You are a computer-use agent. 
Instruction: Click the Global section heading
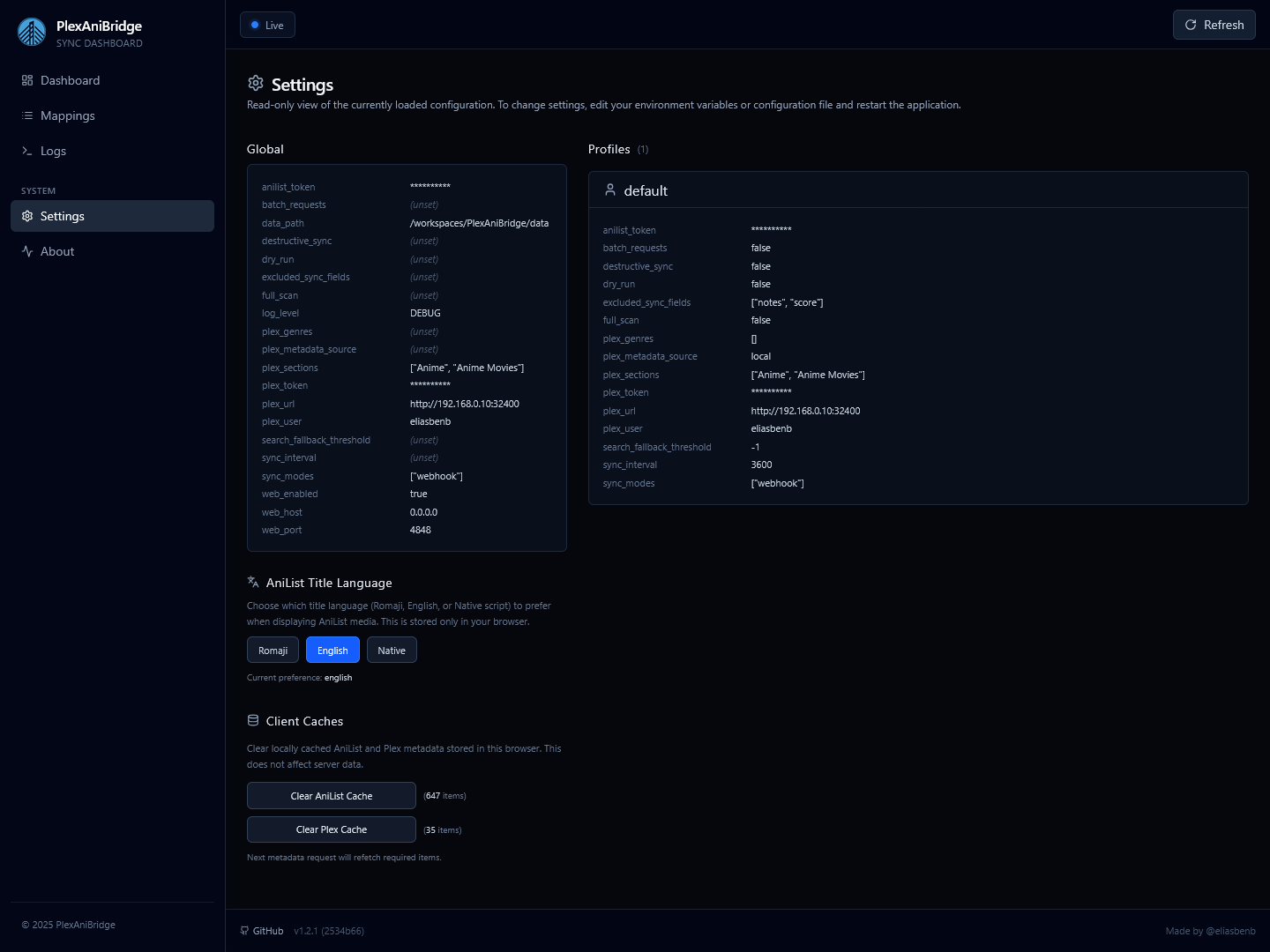(x=265, y=149)
